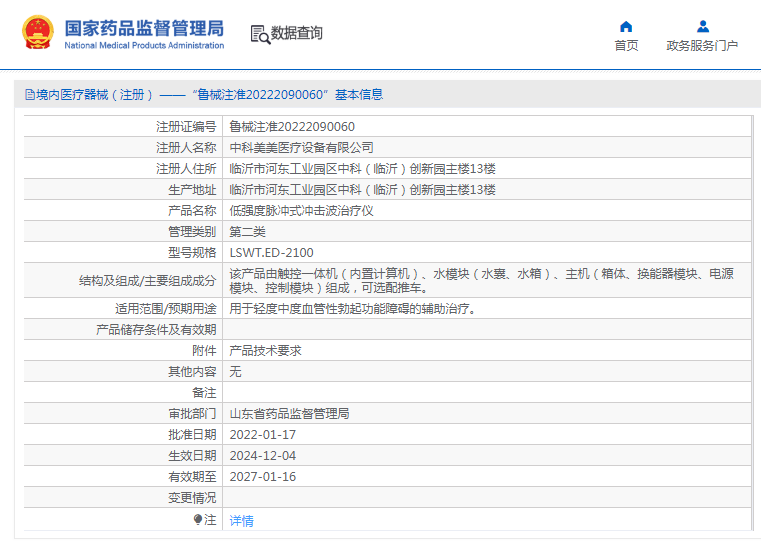Click the 适用范围/预期用途 label
The height and width of the screenshot is (542, 761).
[x=165, y=309]
